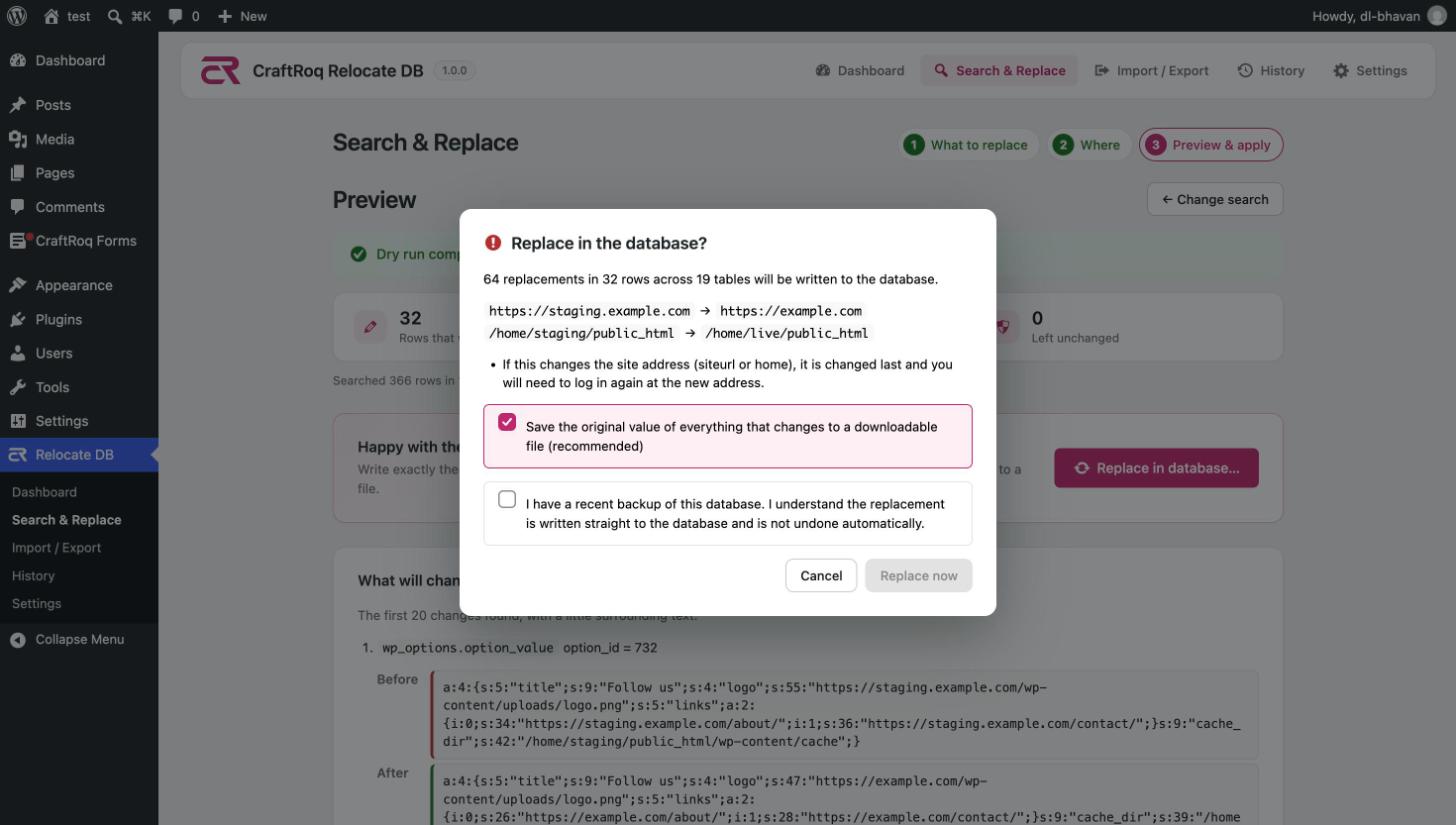Open the plugin Settings header tab

pyautogui.click(x=1370, y=71)
